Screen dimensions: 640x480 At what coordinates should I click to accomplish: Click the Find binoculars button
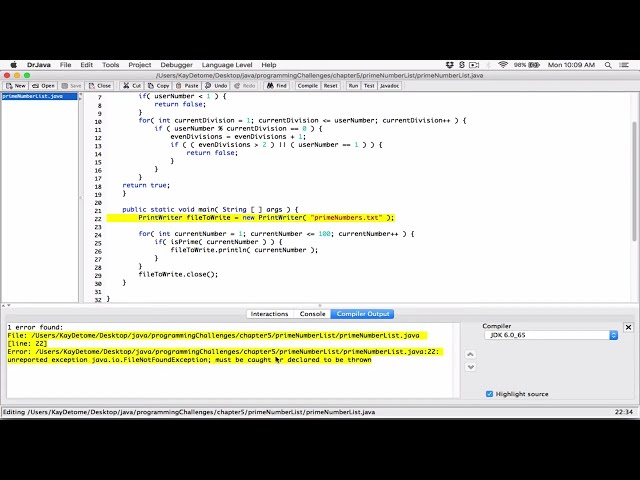[277, 86]
